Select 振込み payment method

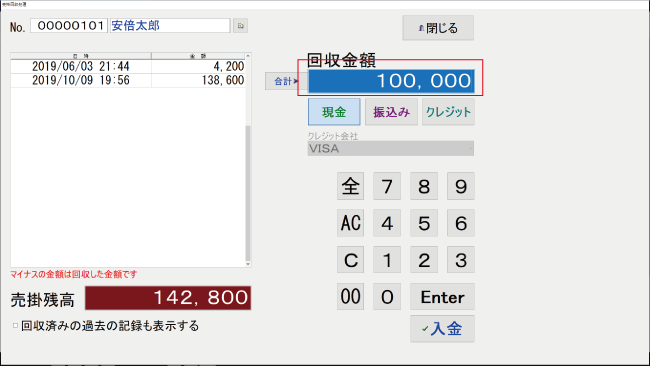[391, 112]
